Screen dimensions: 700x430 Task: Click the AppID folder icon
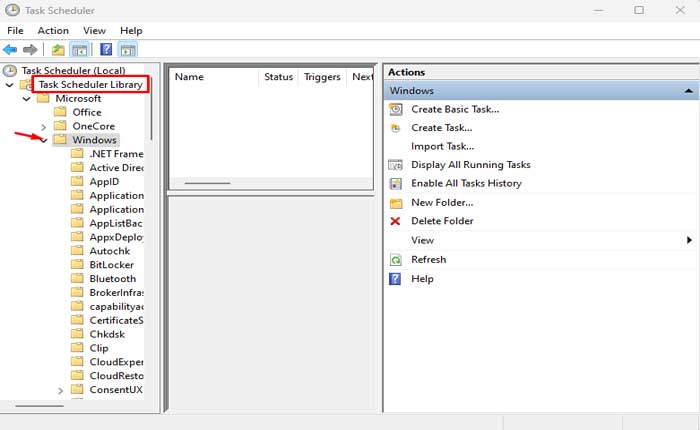click(x=77, y=181)
